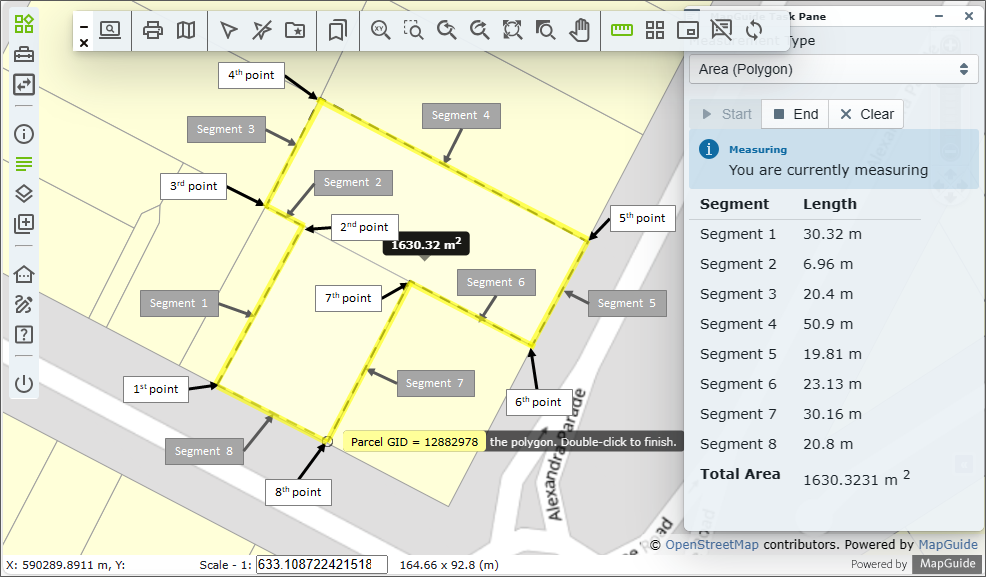Select the pan hand tool

[579, 30]
